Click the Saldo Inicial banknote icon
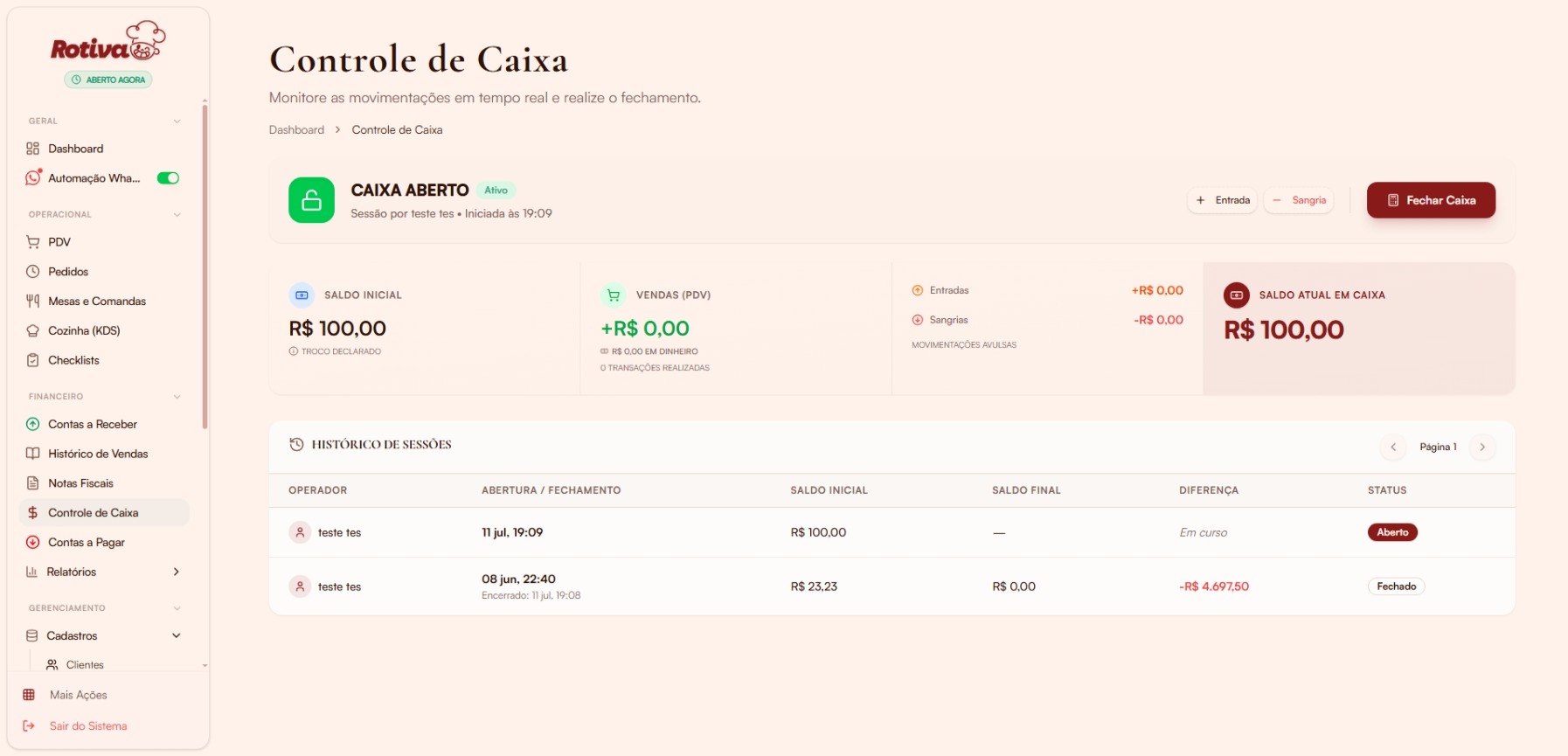Viewport: 1568px width, 756px height. tap(302, 295)
